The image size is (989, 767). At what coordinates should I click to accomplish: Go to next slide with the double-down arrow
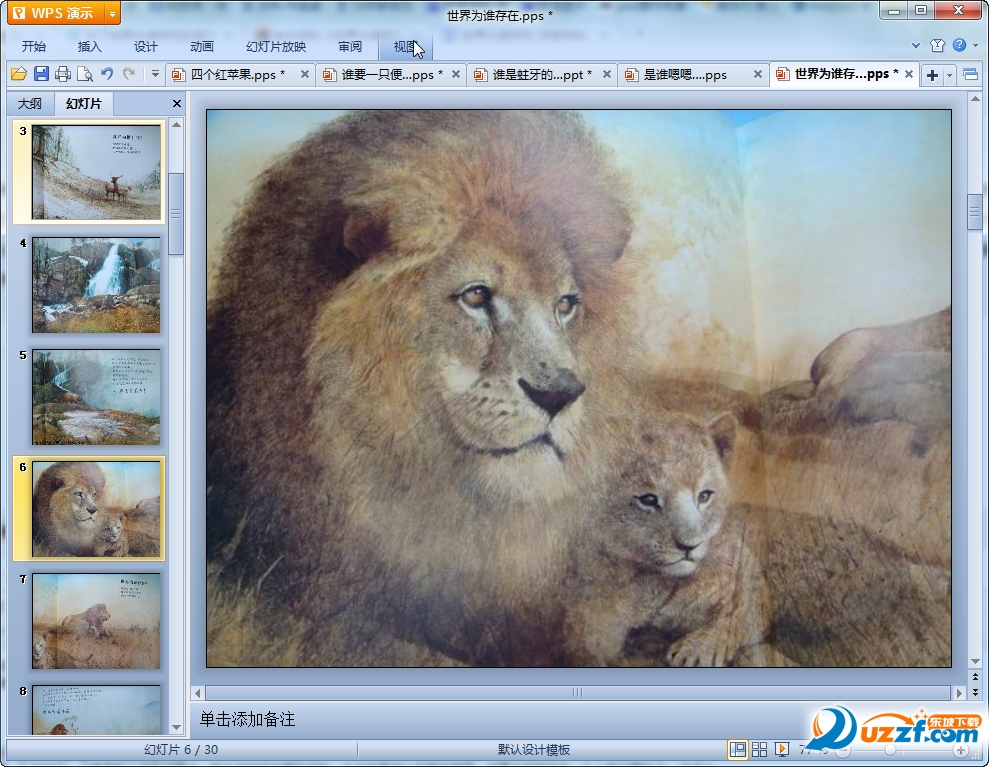coord(975,692)
